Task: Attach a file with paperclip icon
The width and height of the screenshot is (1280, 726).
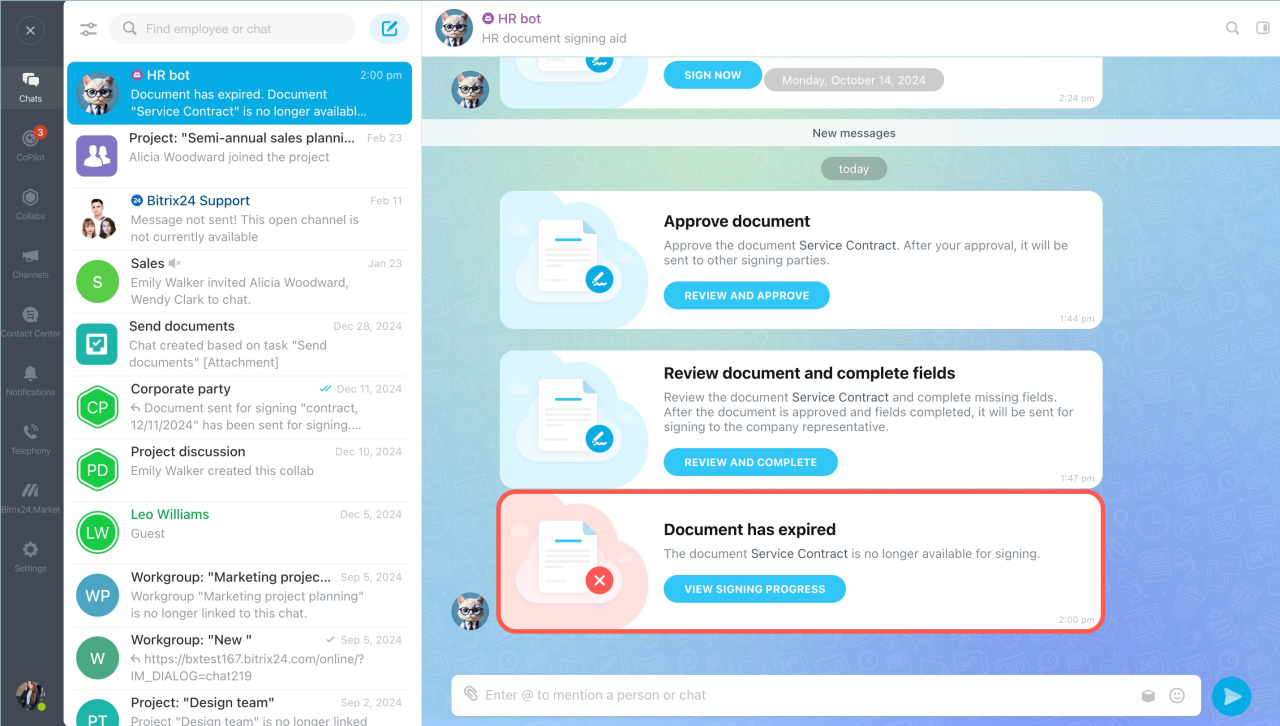Action: (470, 694)
